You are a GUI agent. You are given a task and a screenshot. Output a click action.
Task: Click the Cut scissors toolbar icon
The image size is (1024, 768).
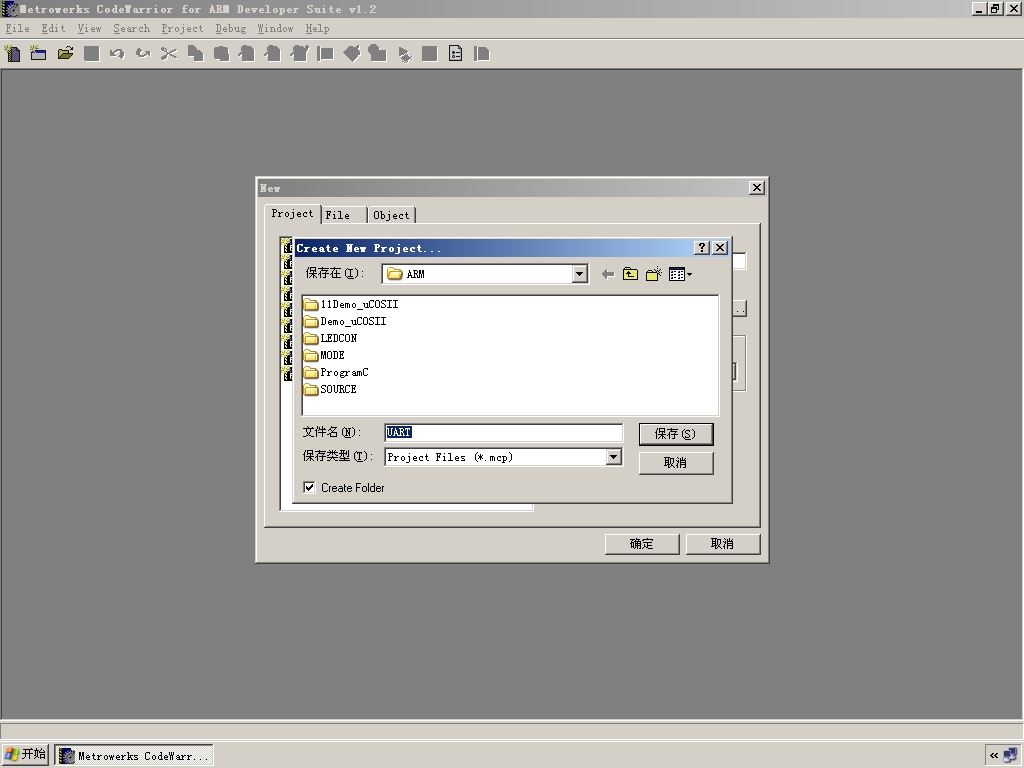[169, 54]
